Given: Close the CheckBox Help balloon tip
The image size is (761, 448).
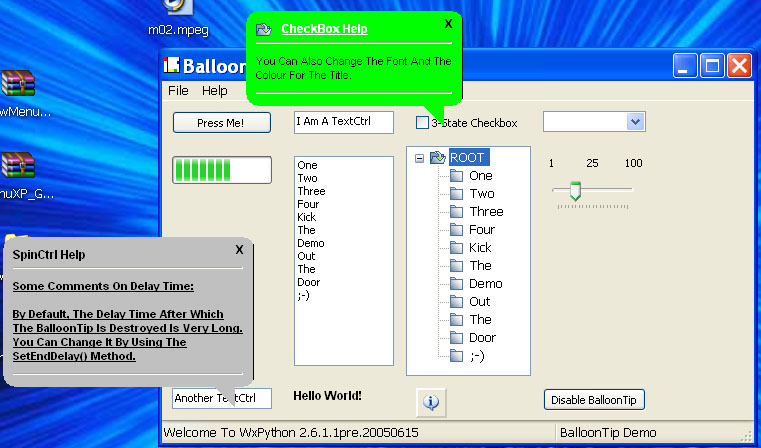Looking at the screenshot, I should 448,23.
